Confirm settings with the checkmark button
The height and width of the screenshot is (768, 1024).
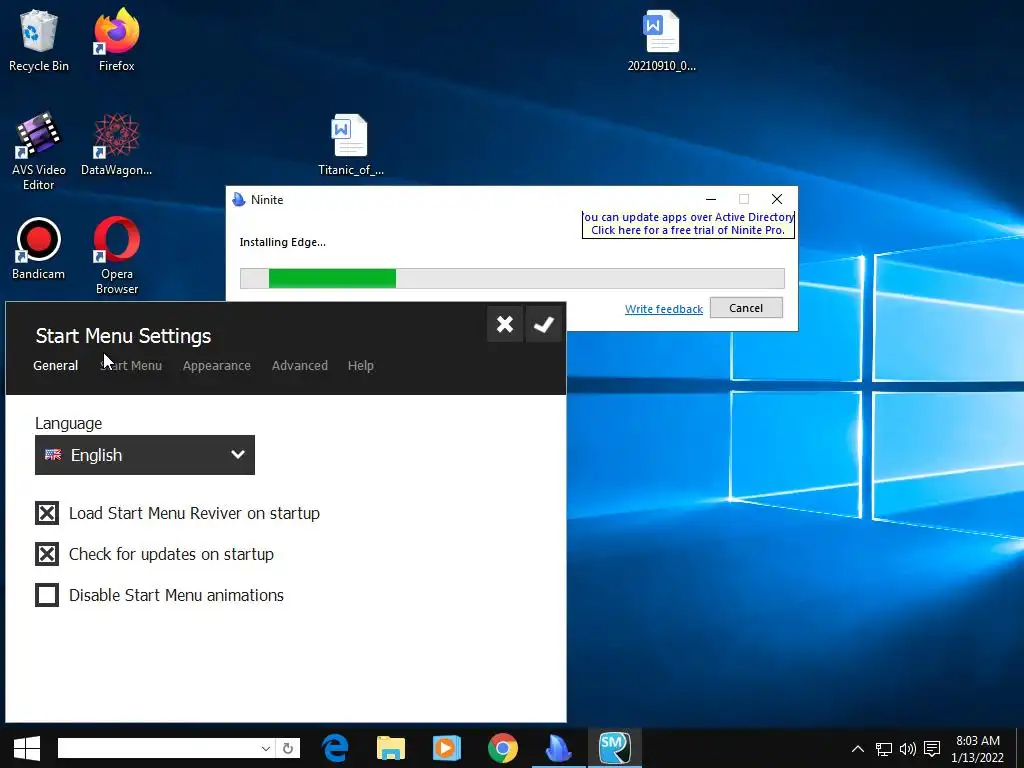[x=543, y=324]
